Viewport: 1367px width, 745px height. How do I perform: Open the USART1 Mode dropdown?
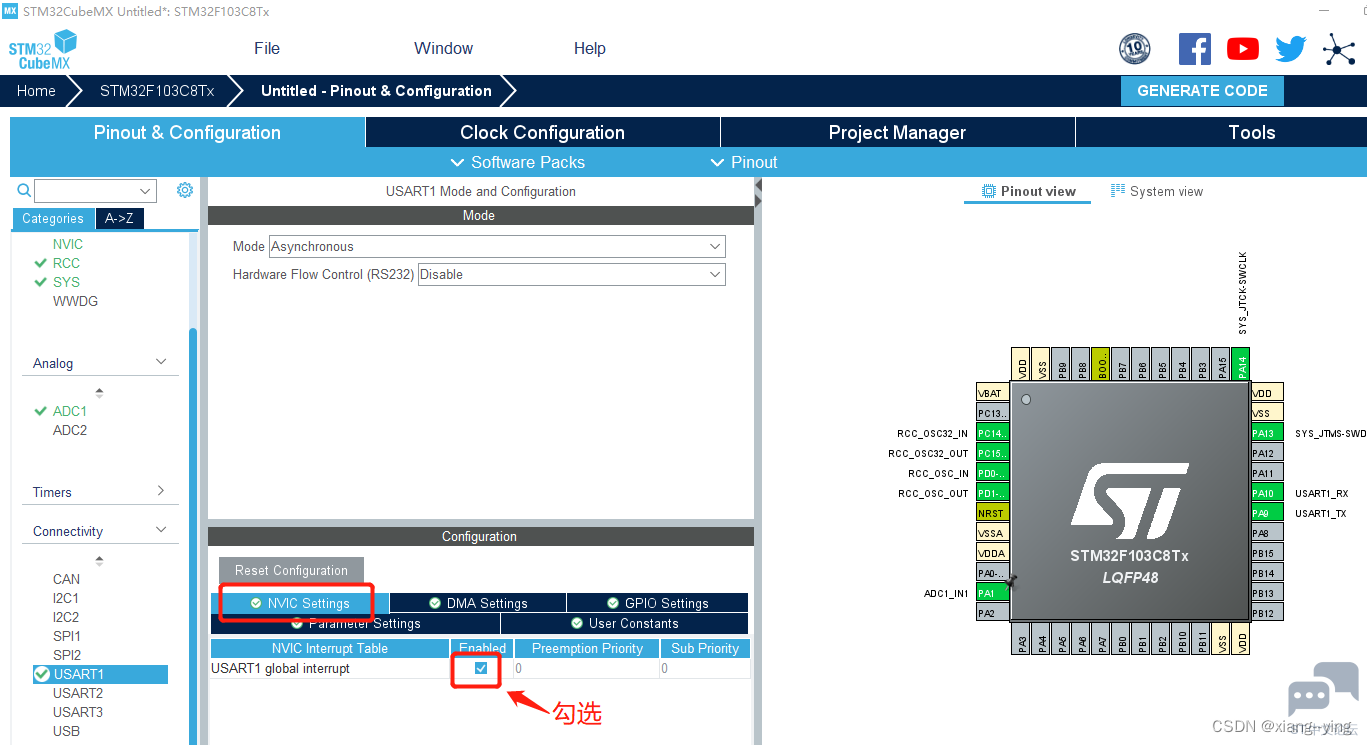click(x=497, y=246)
